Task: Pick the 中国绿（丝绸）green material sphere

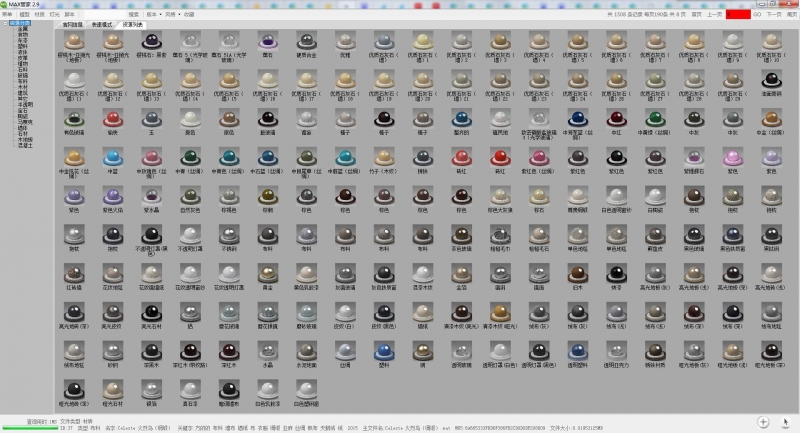Action: [x=655, y=119]
